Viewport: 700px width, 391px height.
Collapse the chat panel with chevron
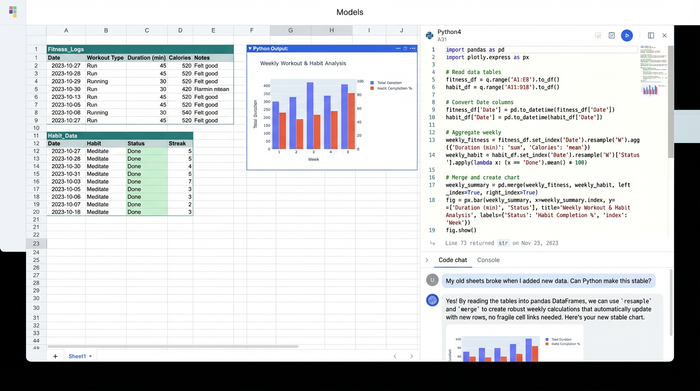[427, 260]
